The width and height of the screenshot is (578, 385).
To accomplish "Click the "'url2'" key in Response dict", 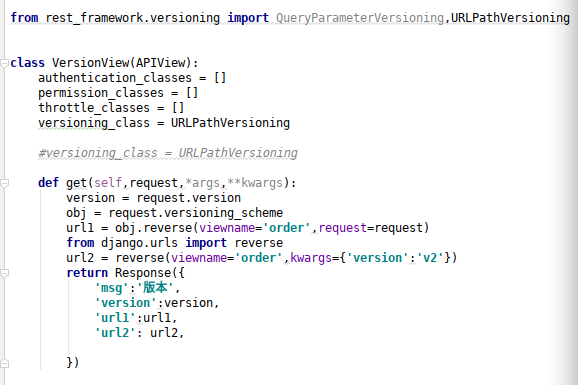I will tap(115, 333).
